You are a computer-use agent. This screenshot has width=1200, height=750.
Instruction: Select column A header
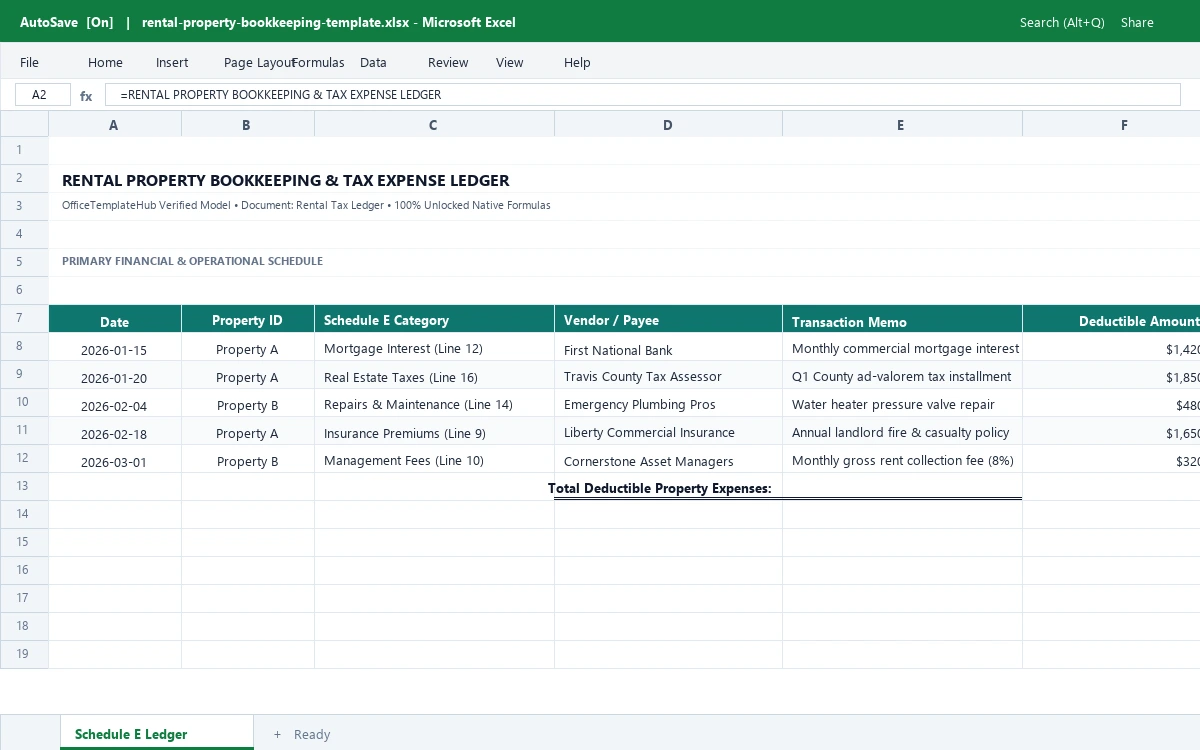(114, 124)
